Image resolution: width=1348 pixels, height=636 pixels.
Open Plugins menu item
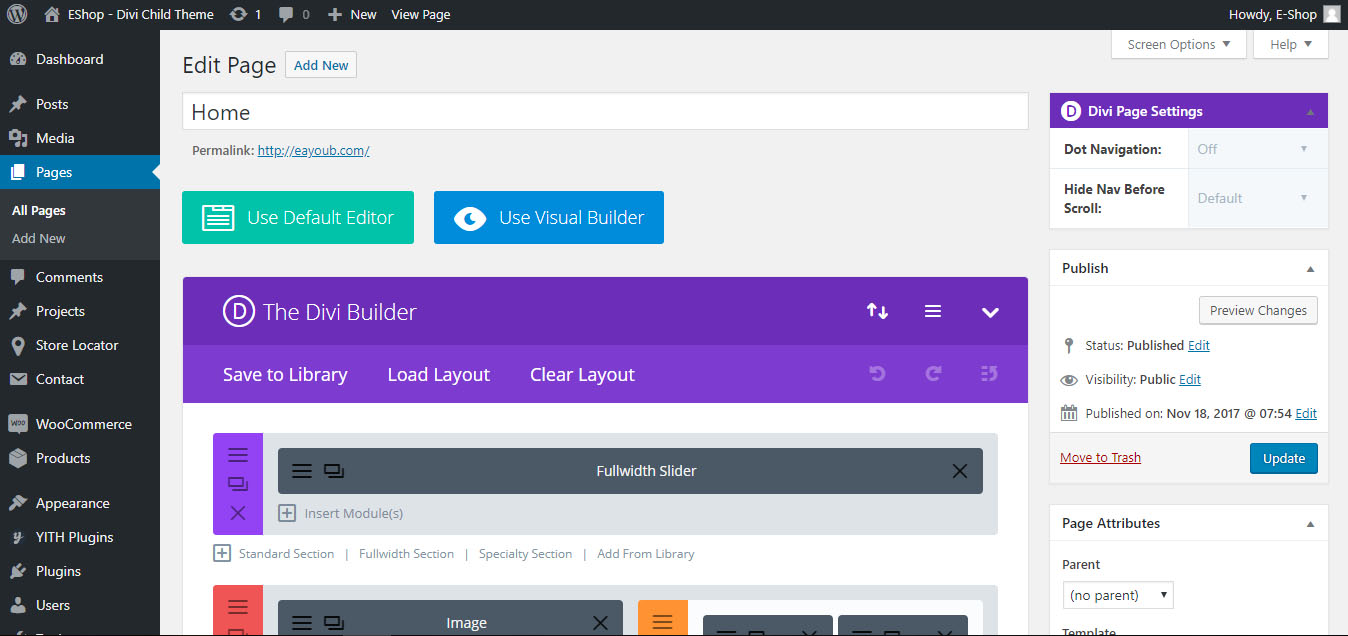[80, 571]
